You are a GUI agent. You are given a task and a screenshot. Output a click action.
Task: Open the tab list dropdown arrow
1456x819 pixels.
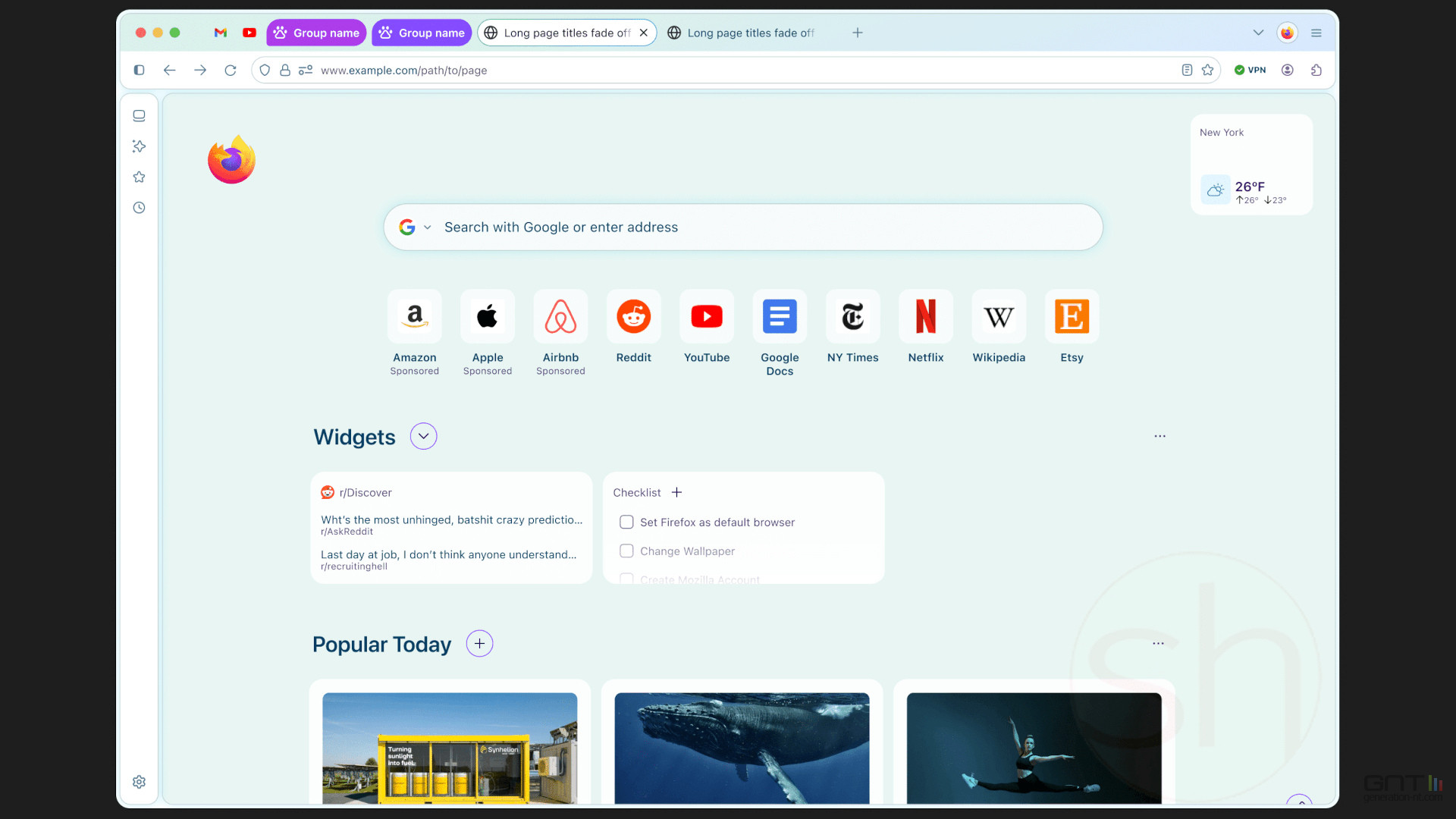coord(1258,33)
